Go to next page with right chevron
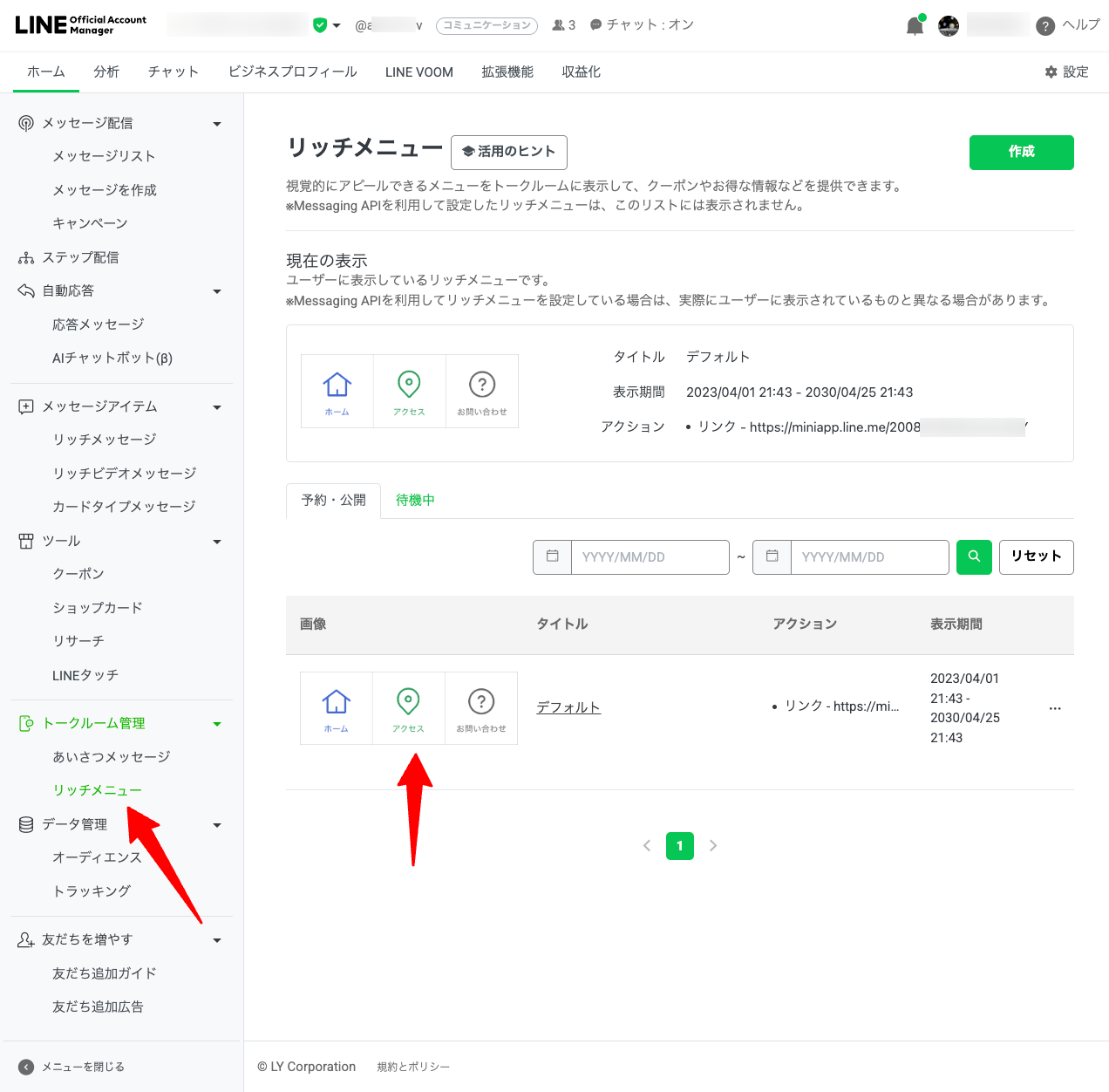This screenshot has width=1109, height=1092. tap(713, 845)
